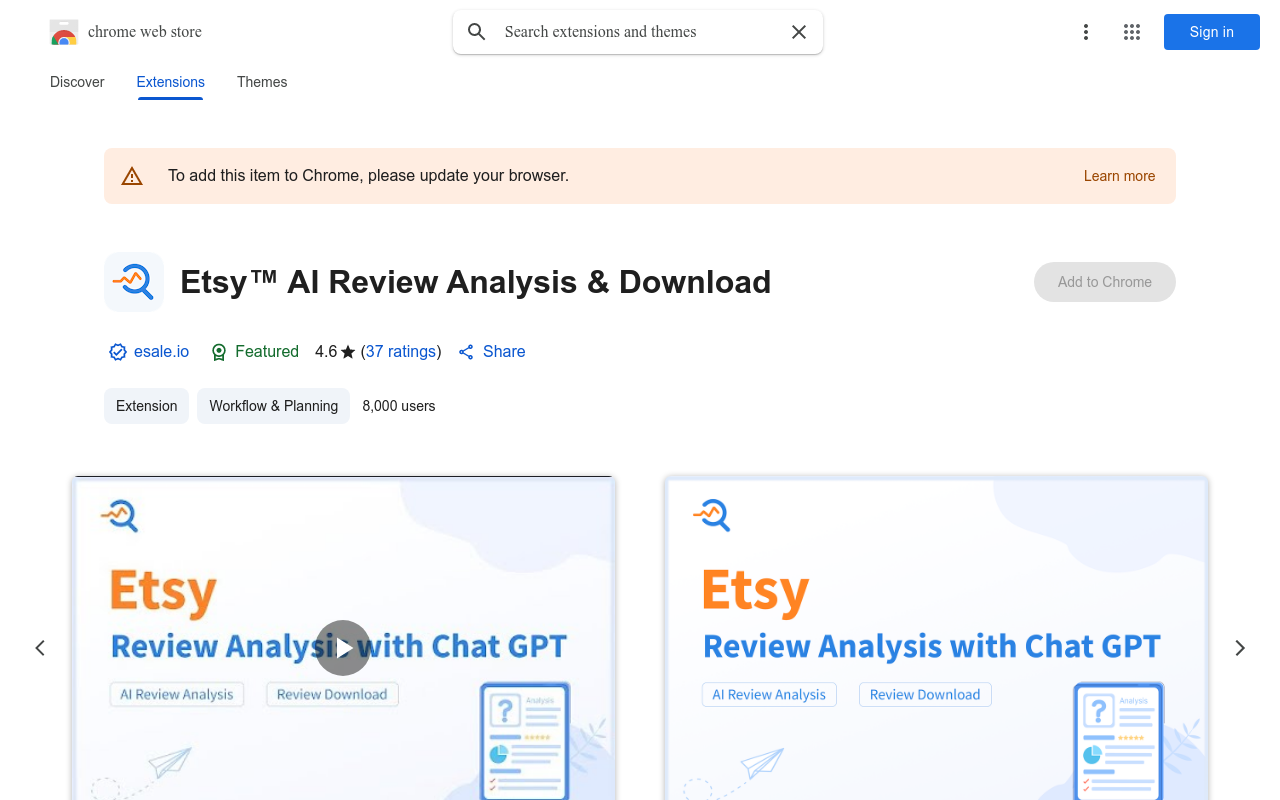Viewport: 1280px width, 800px height.
Task: Click the Featured badge icon
Action: click(x=219, y=352)
